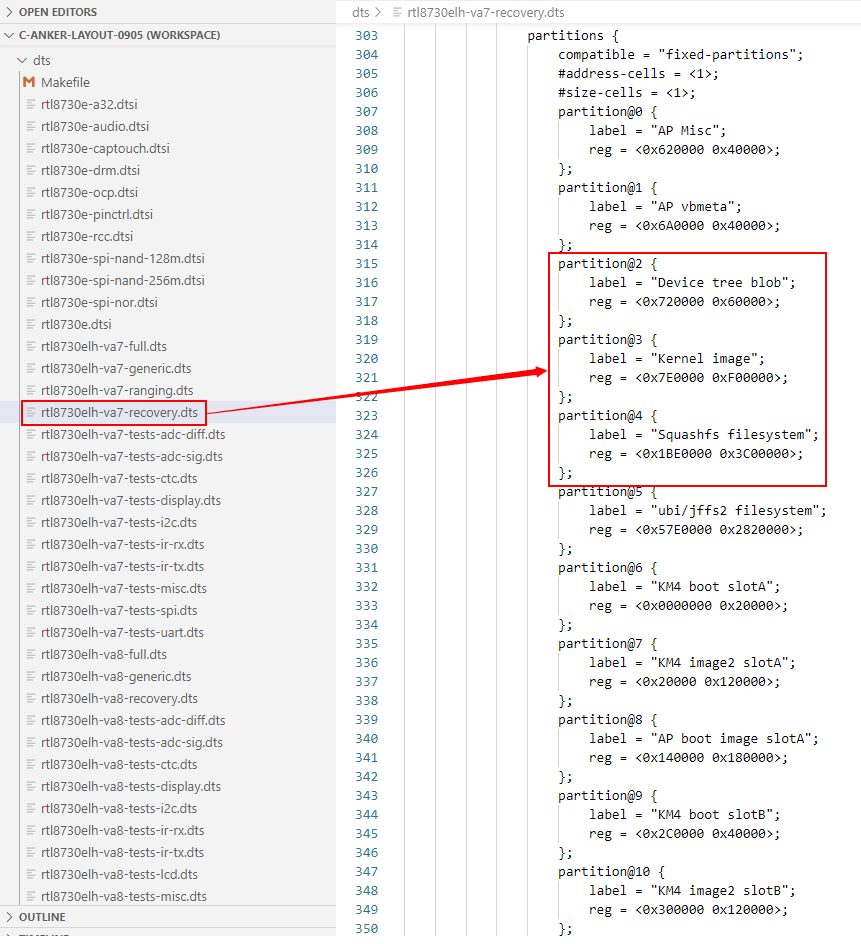This screenshot has width=861, height=944.
Task: Open rtl8730e-spi-nand-256m.dtsi file
Action: click(122, 280)
